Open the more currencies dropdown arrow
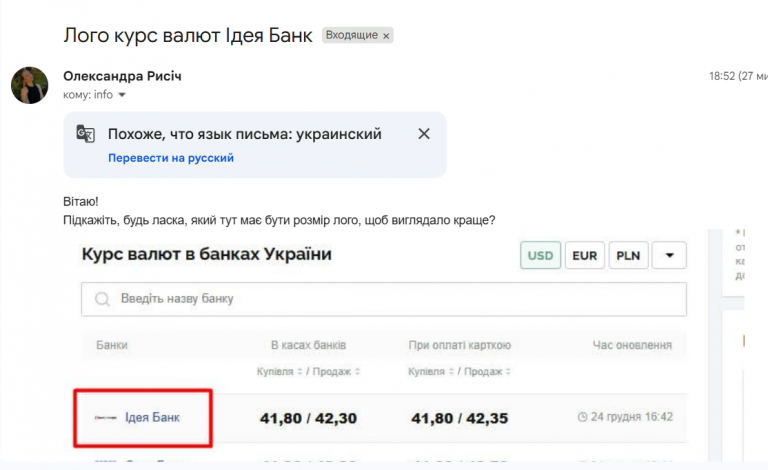 [x=670, y=256]
